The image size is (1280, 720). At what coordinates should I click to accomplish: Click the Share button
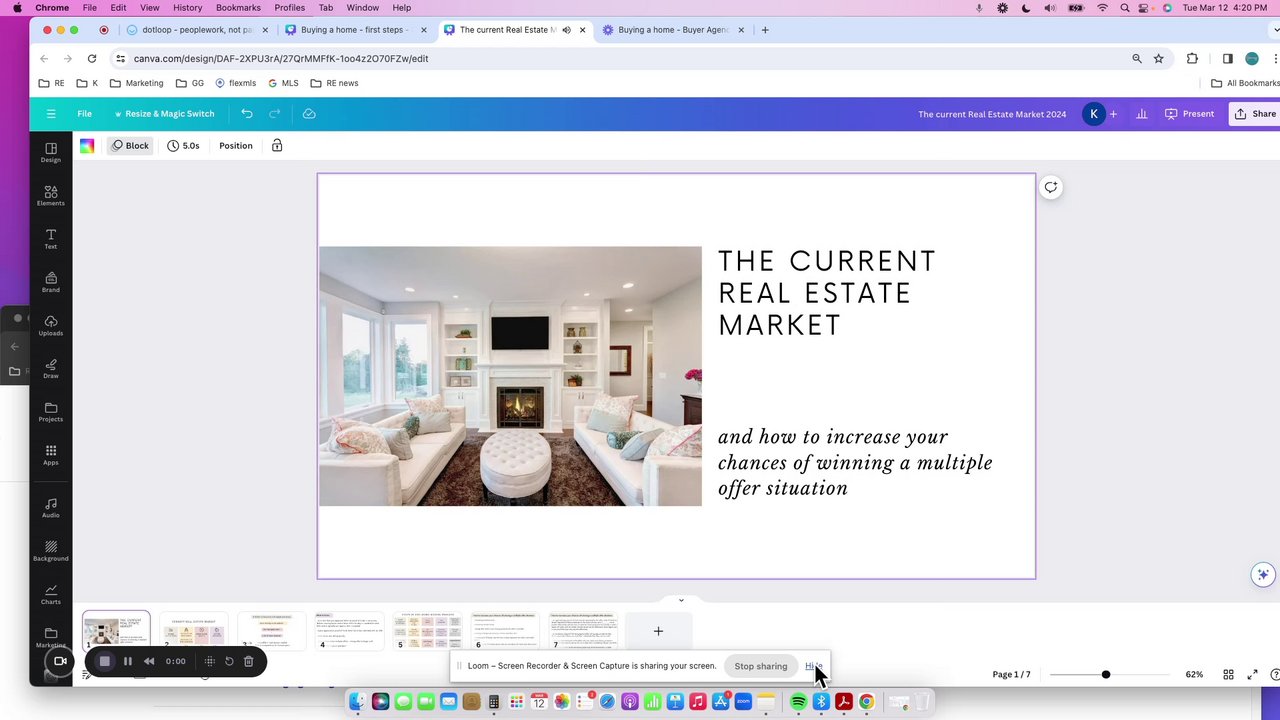(x=1255, y=114)
